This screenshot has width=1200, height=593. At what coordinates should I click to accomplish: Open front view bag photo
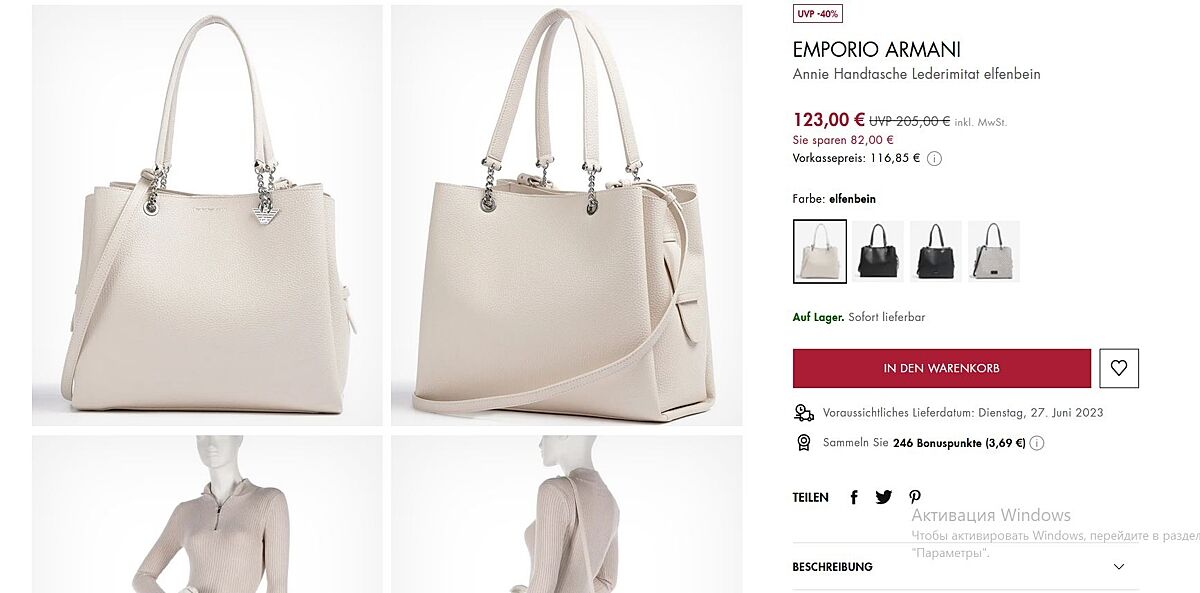click(207, 215)
